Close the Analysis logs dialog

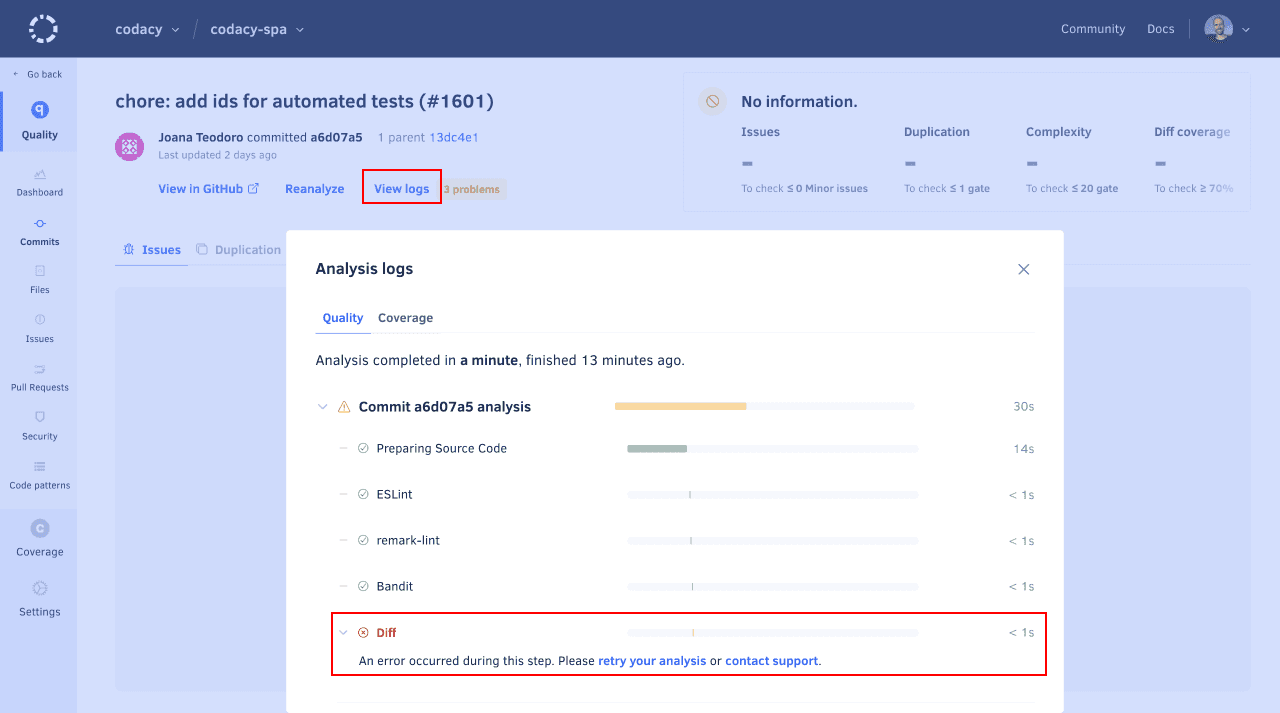click(x=1023, y=269)
